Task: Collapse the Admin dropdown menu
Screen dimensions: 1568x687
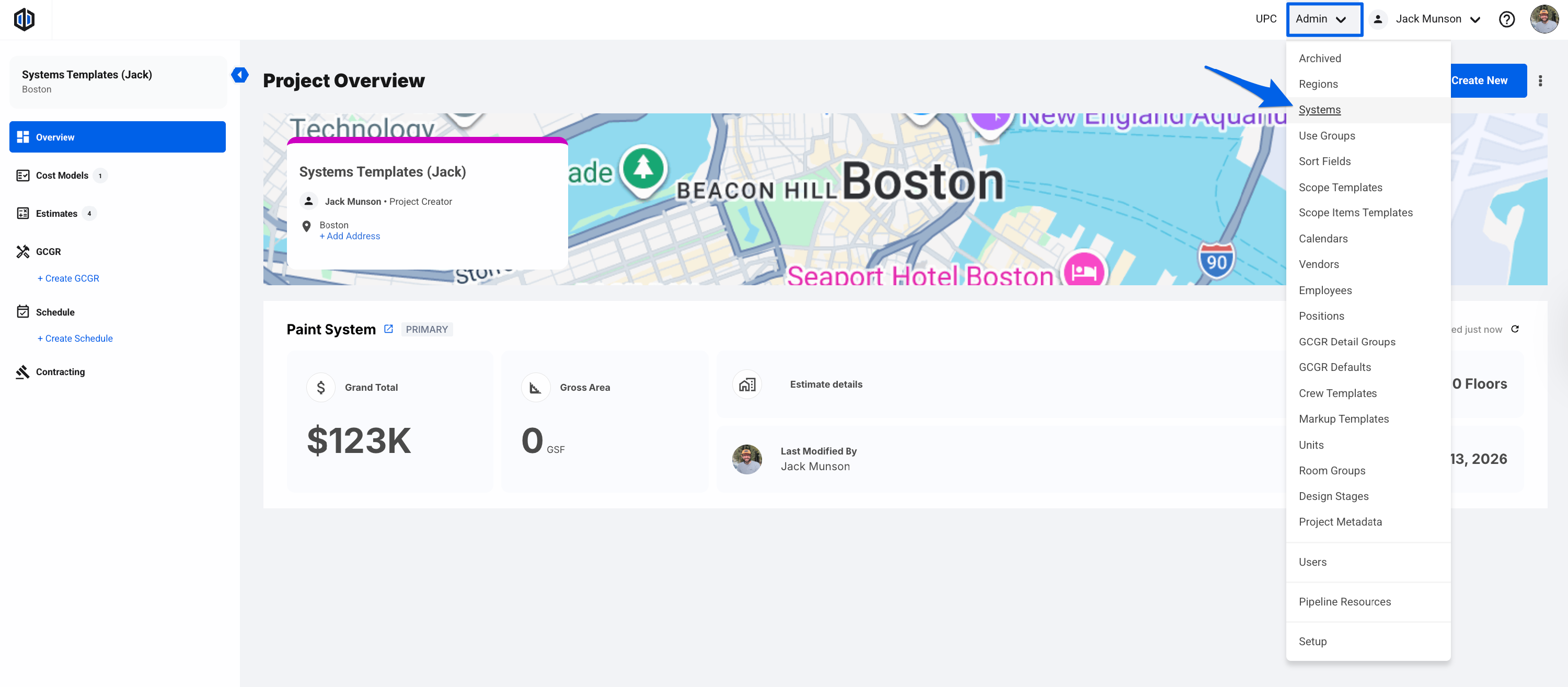Action: (x=1323, y=19)
